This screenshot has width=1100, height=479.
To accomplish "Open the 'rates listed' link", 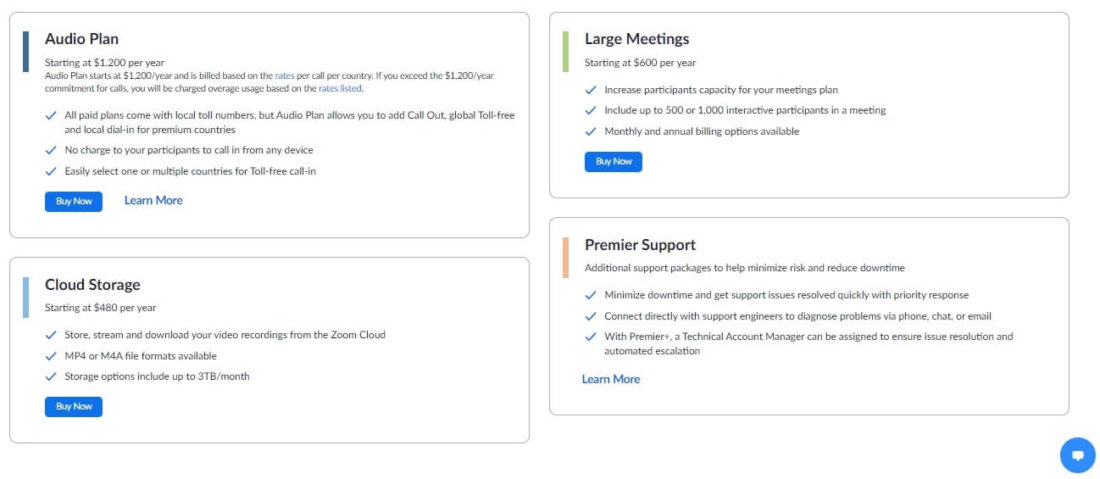I will pyautogui.click(x=340, y=88).
